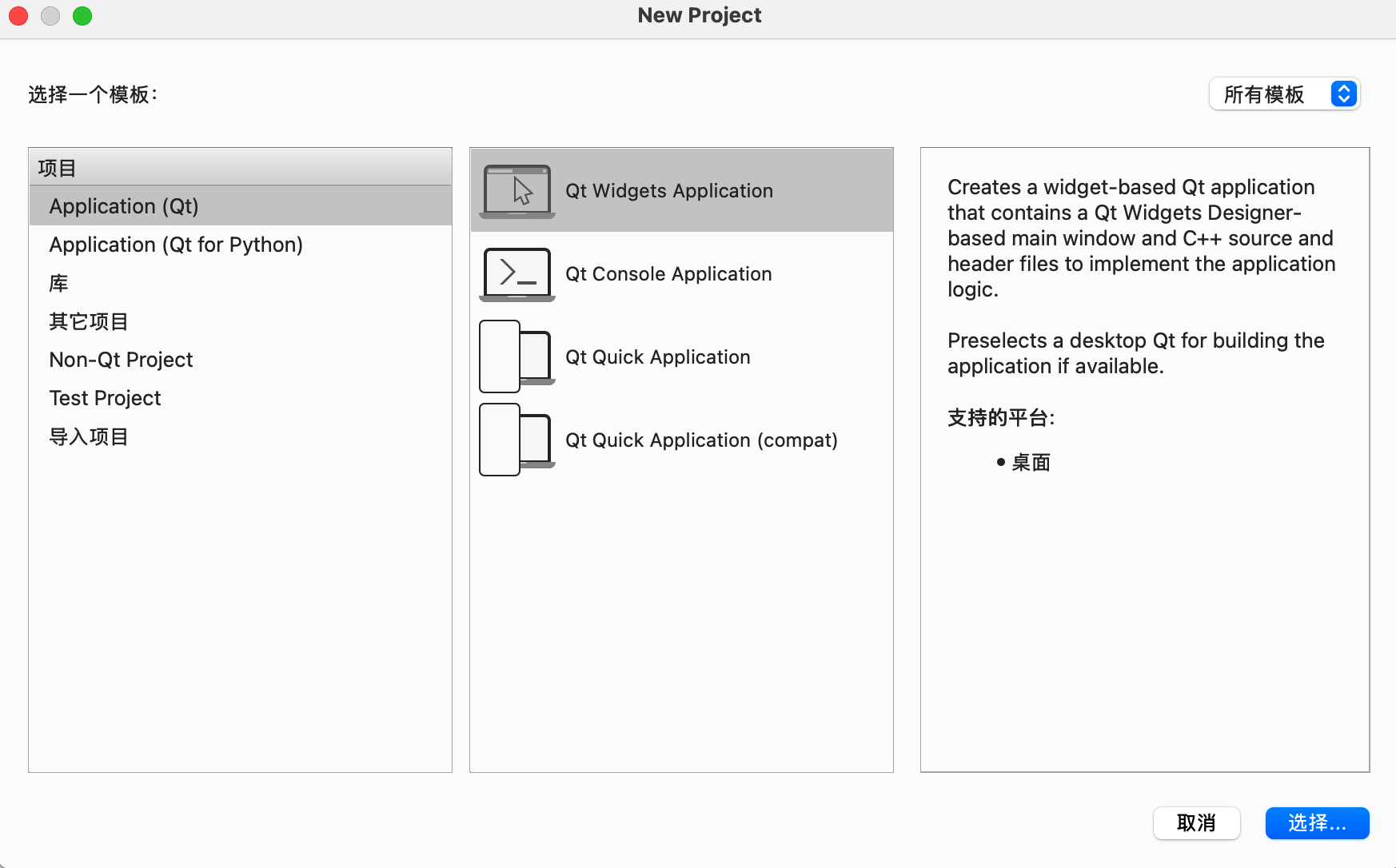Zoom the New Project window with green button
Image resolution: width=1396 pixels, height=868 pixels.
82,16
